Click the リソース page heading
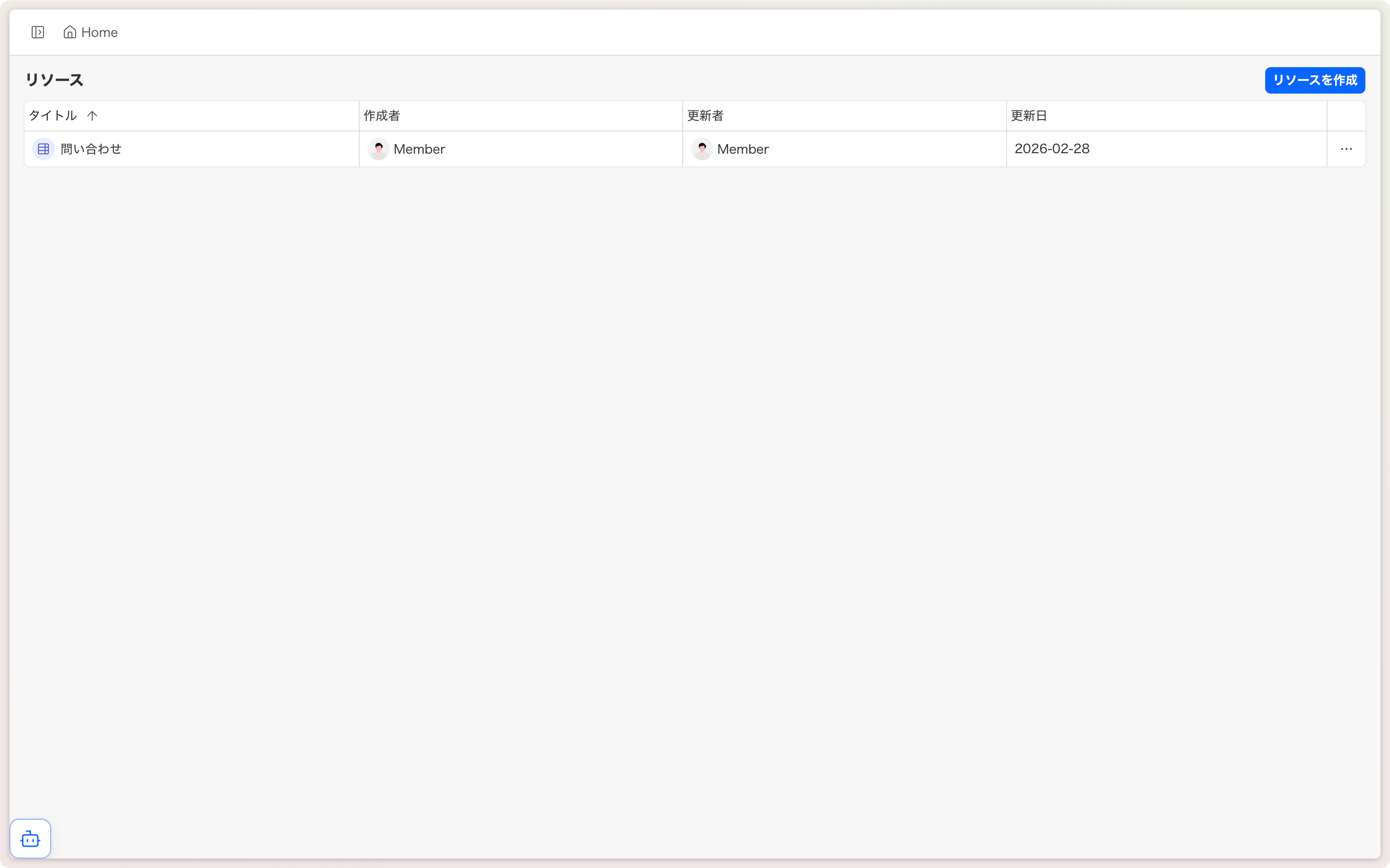 pyautogui.click(x=54, y=80)
